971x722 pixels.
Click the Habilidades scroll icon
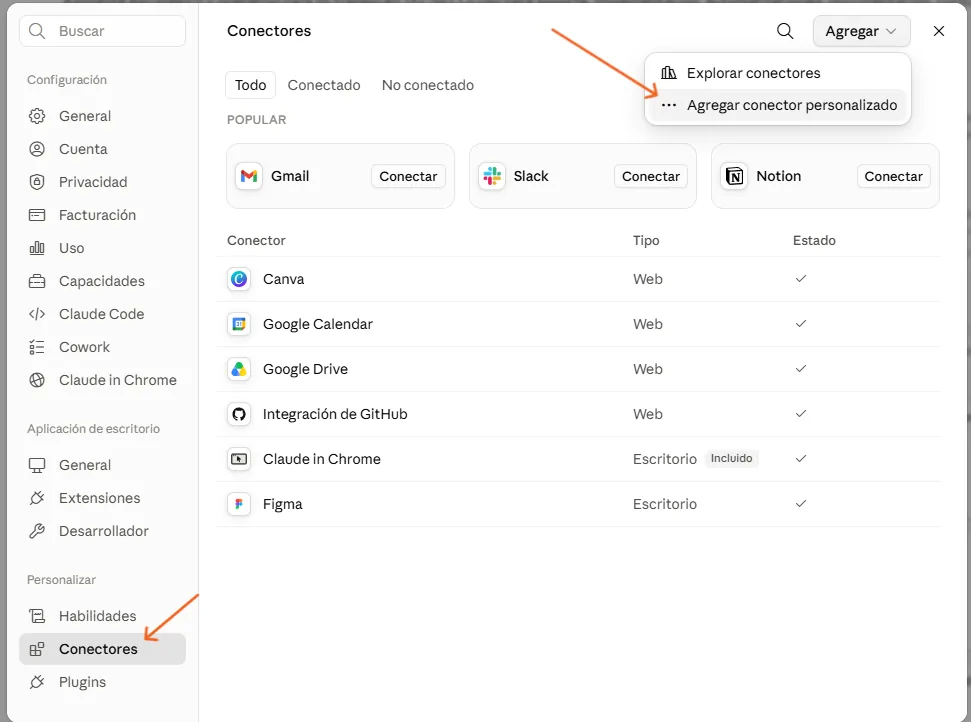coord(37,616)
